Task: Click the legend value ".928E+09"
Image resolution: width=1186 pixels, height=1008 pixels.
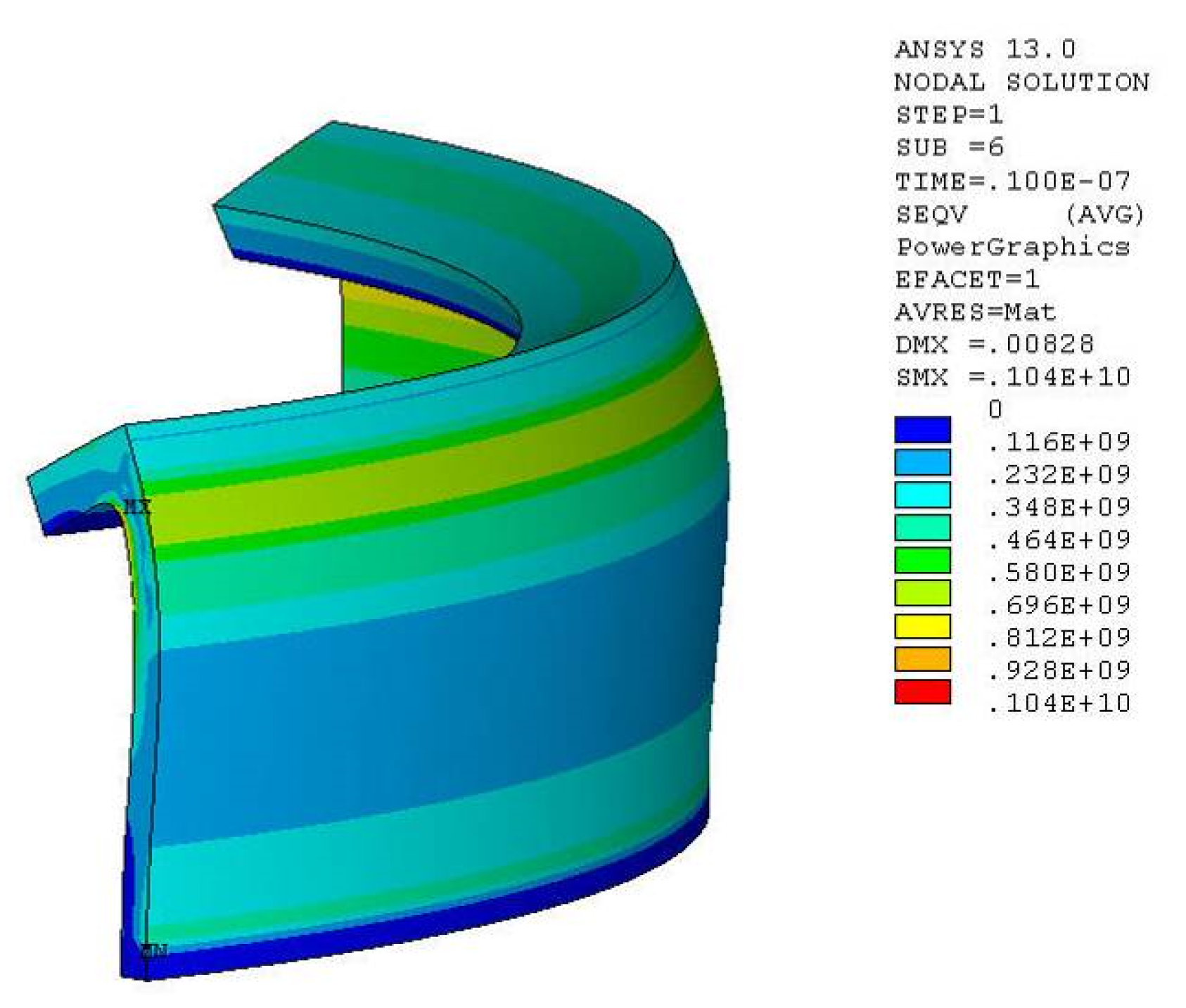Action: (1059, 670)
